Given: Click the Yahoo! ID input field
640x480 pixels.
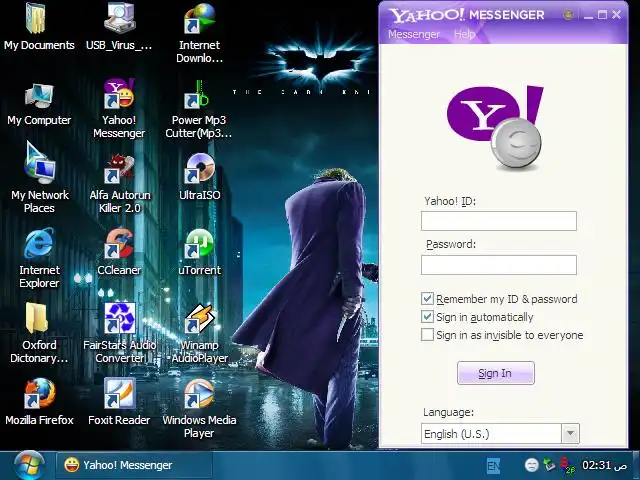Looking at the screenshot, I should point(499,221).
